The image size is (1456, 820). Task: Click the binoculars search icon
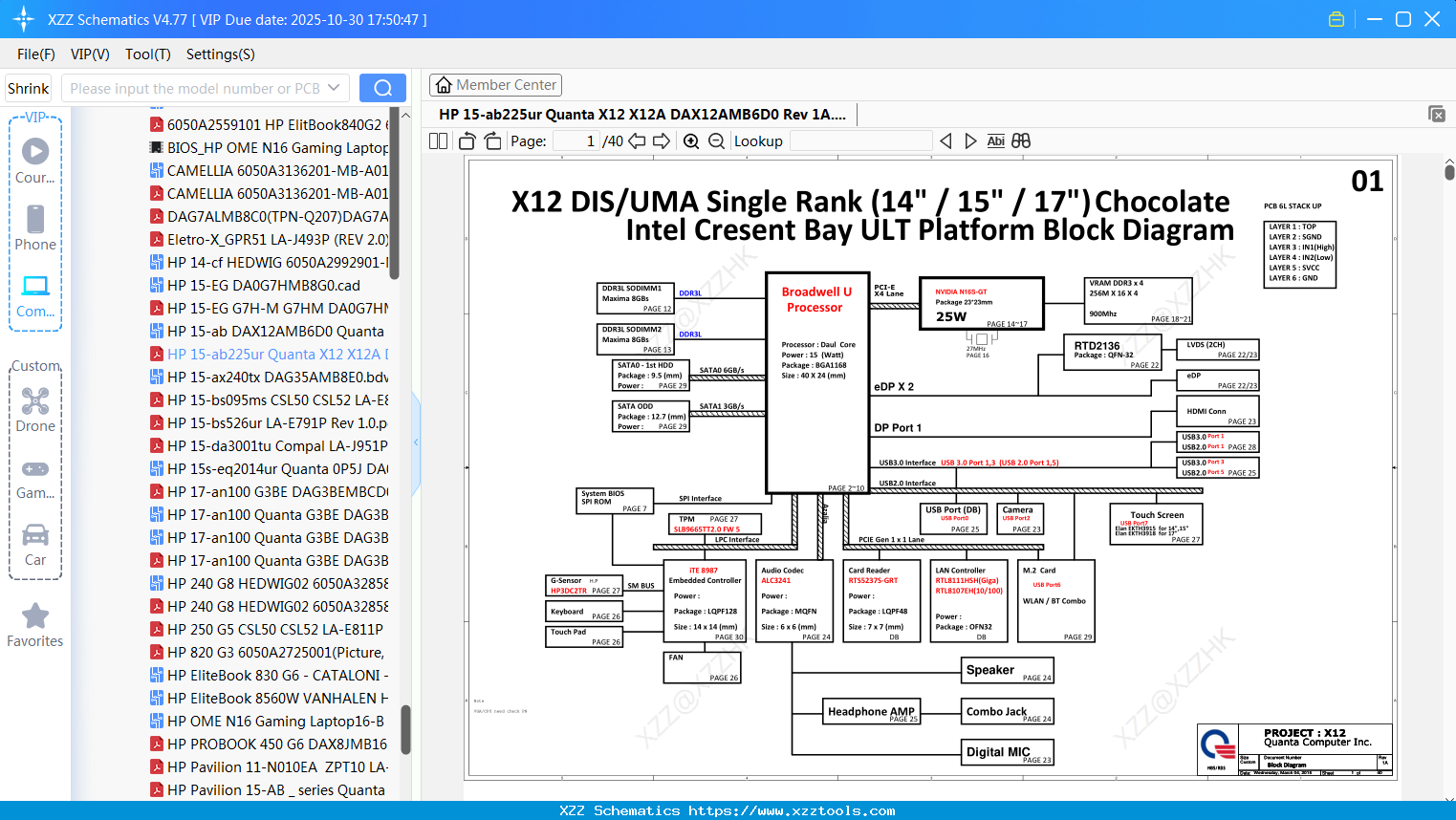tap(1021, 141)
